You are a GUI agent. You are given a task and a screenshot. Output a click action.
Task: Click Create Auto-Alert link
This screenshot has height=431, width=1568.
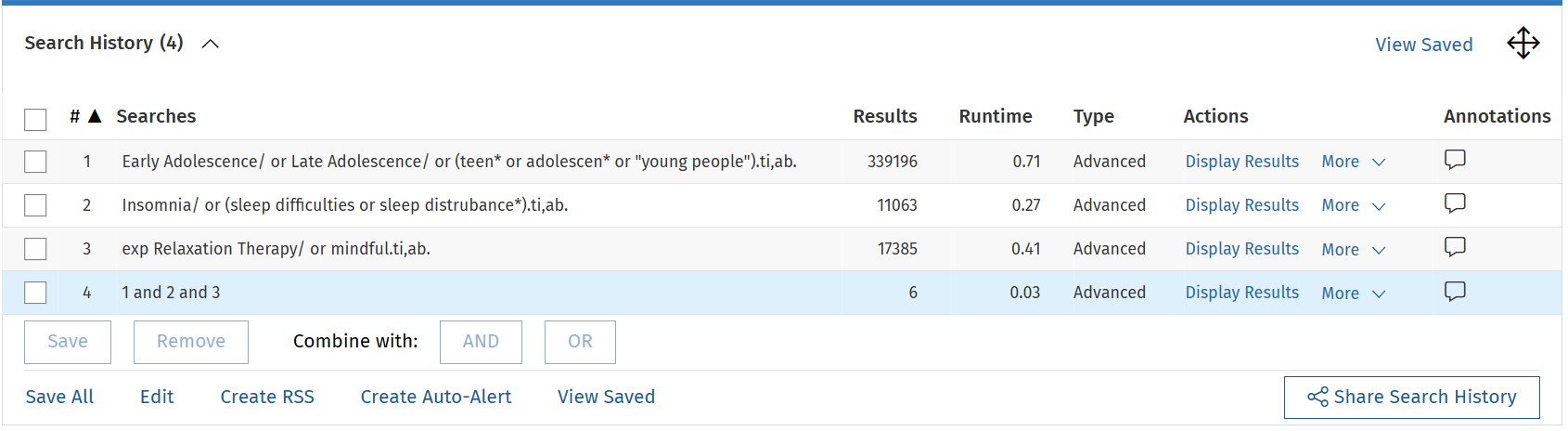point(436,397)
